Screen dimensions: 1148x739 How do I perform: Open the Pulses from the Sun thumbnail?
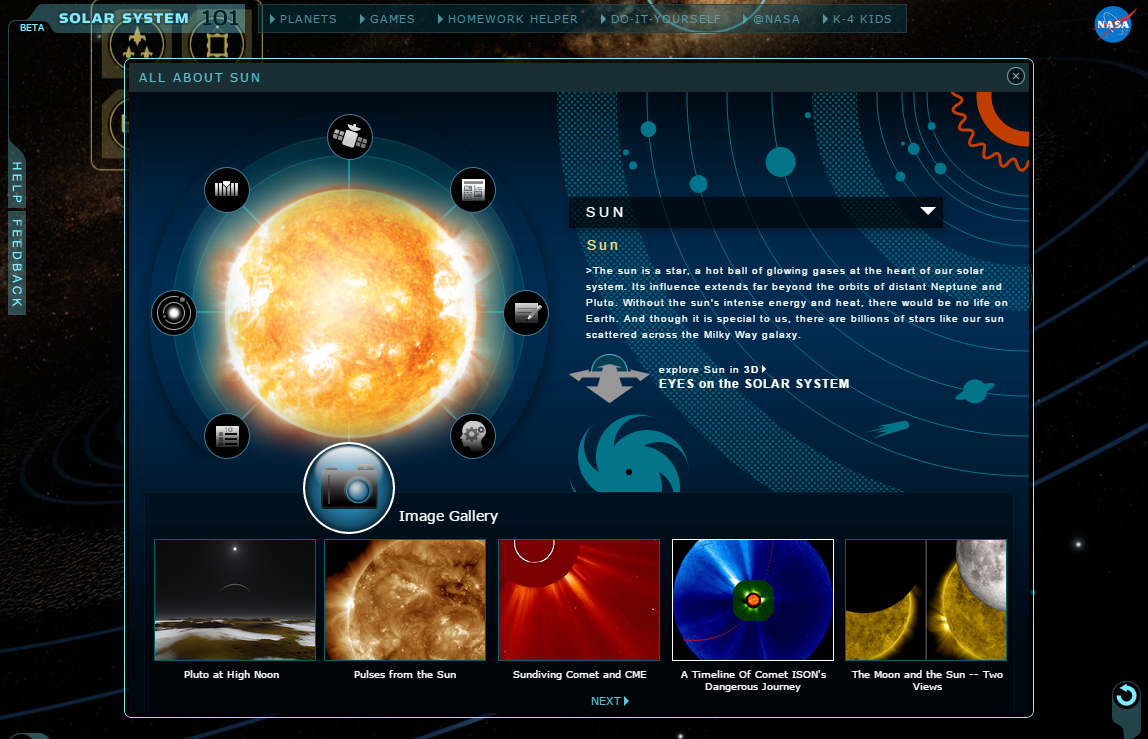pos(404,599)
